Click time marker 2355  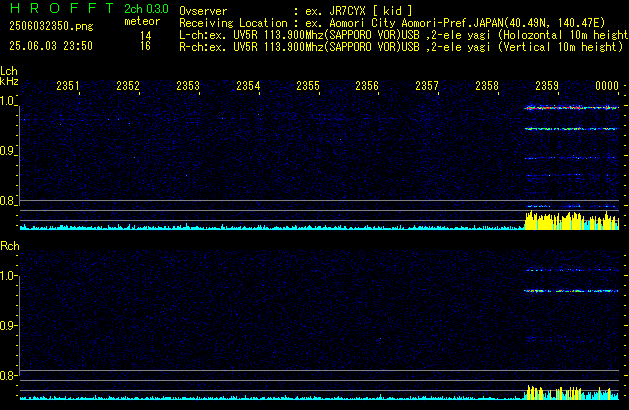pos(308,86)
